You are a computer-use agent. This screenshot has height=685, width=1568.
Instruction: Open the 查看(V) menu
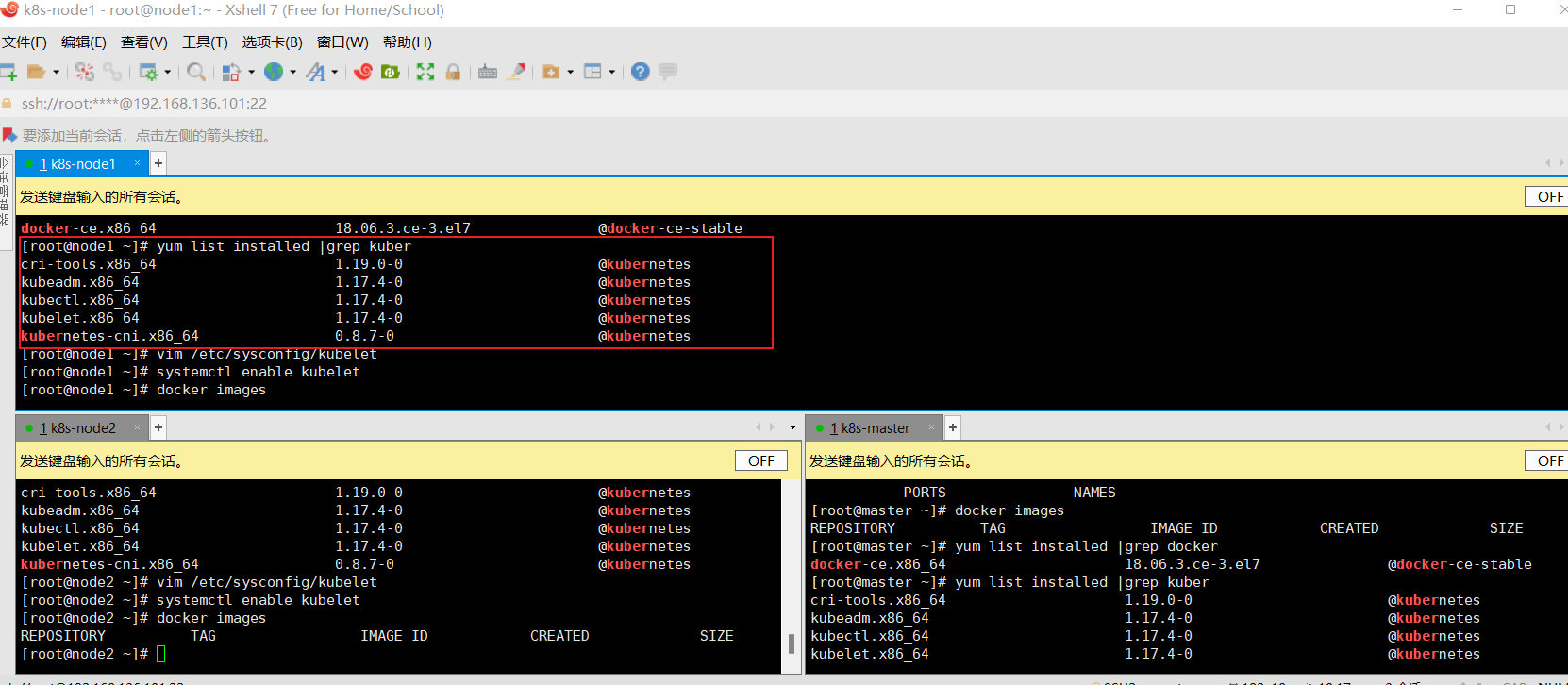click(144, 42)
